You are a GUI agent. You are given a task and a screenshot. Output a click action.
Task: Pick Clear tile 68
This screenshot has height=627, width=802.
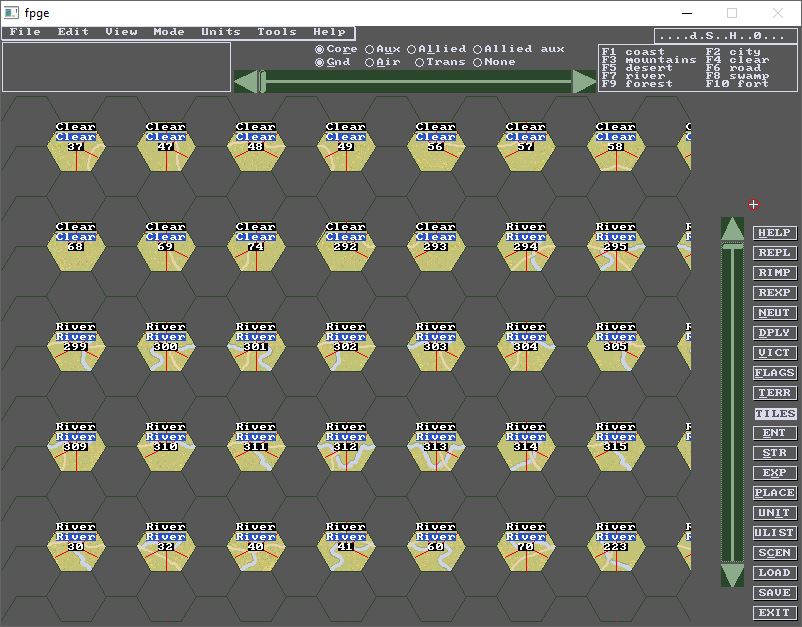point(76,247)
